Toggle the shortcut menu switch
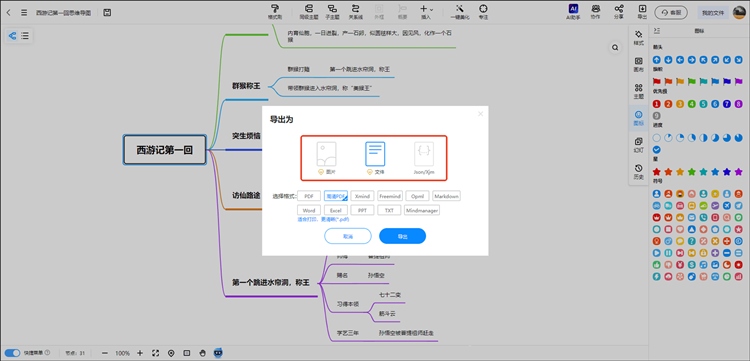Viewport: 750px width, 361px height. (12, 353)
